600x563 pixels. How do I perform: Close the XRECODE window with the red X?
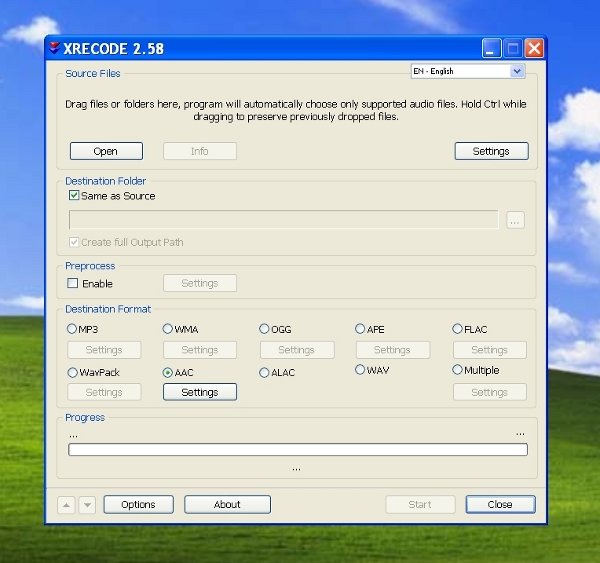[x=534, y=48]
